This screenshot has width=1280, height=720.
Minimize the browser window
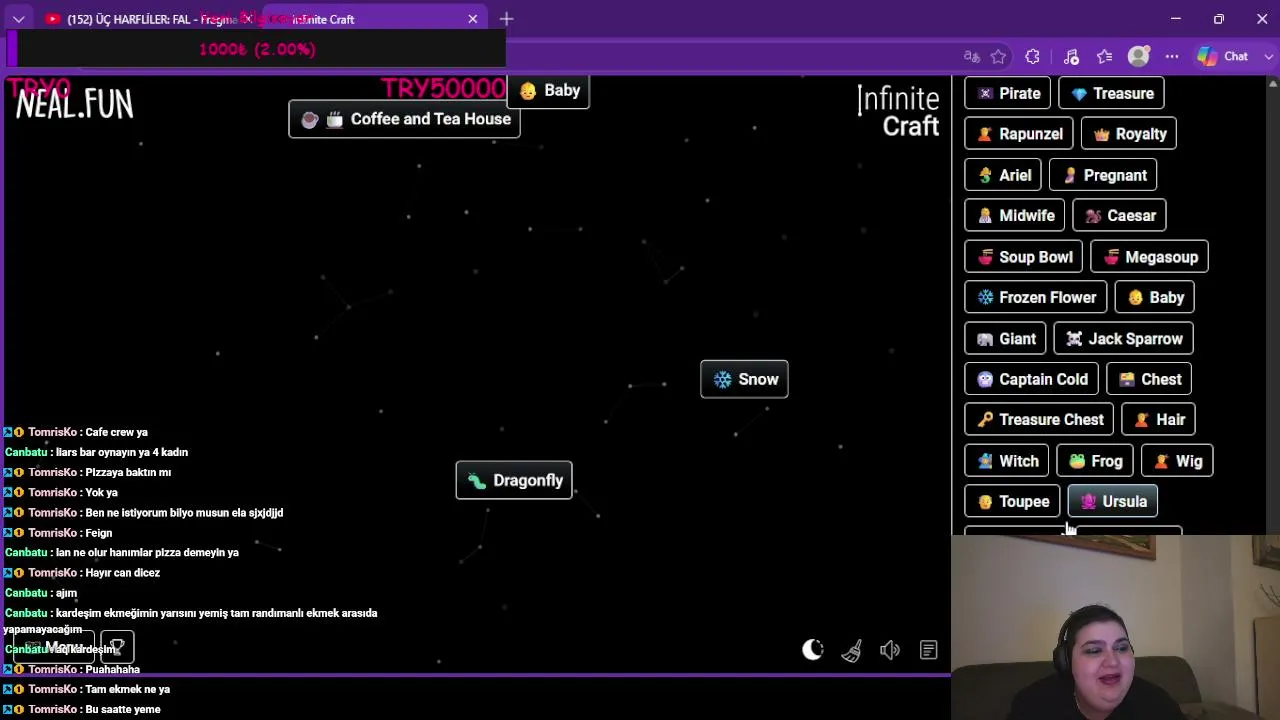tap(1176, 19)
